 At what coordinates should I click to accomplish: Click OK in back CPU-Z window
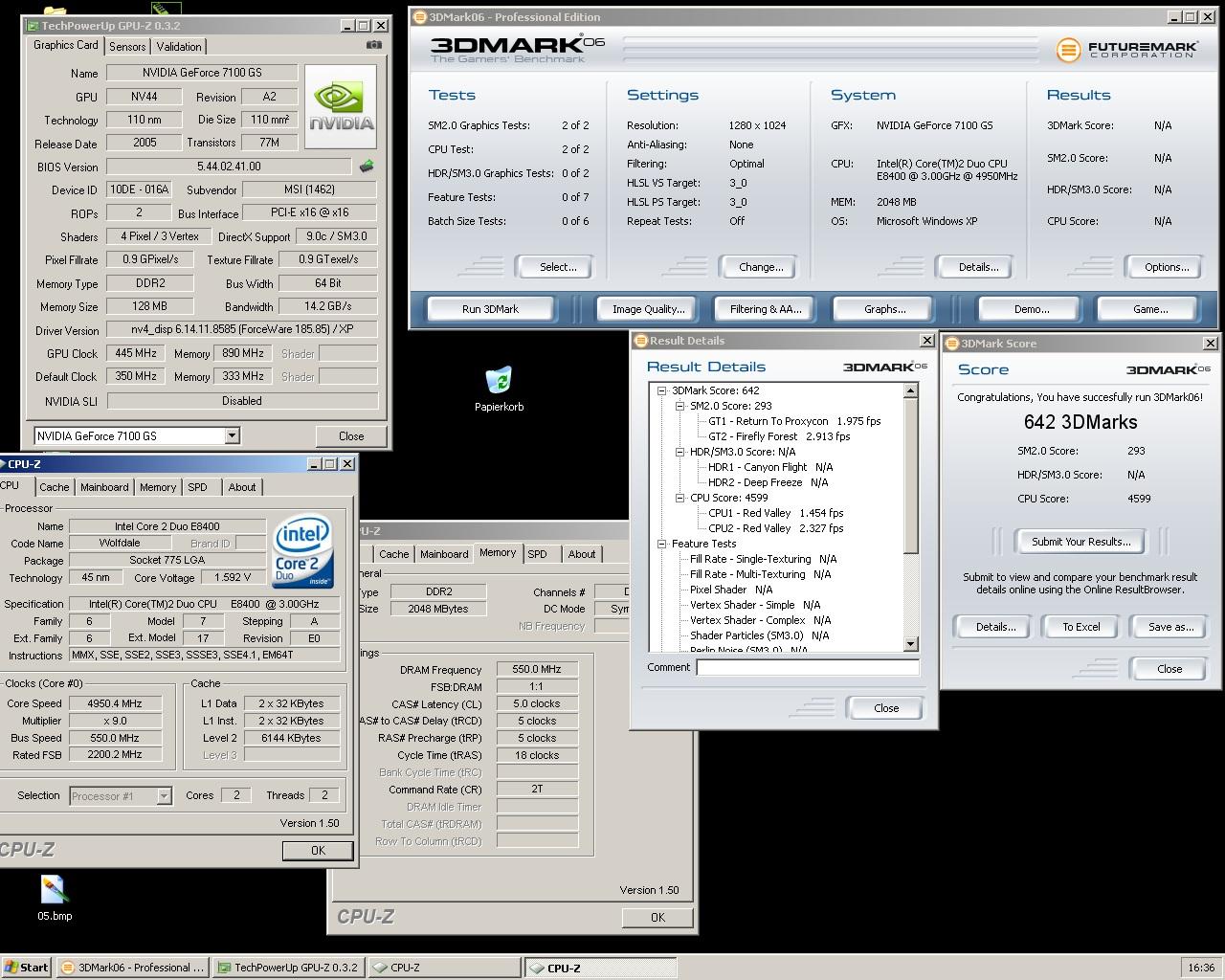pos(657,917)
